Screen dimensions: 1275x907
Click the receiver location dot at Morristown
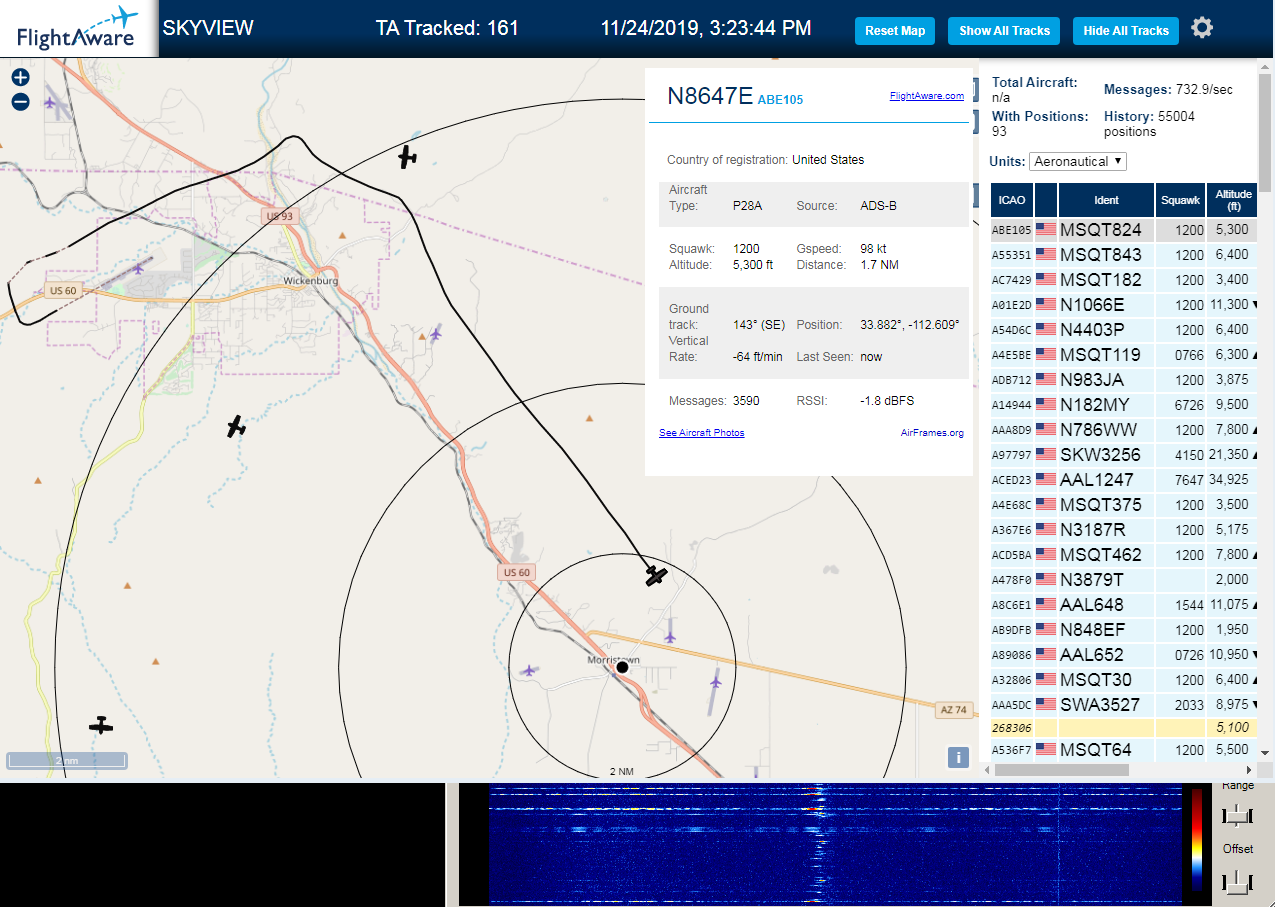pos(622,667)
